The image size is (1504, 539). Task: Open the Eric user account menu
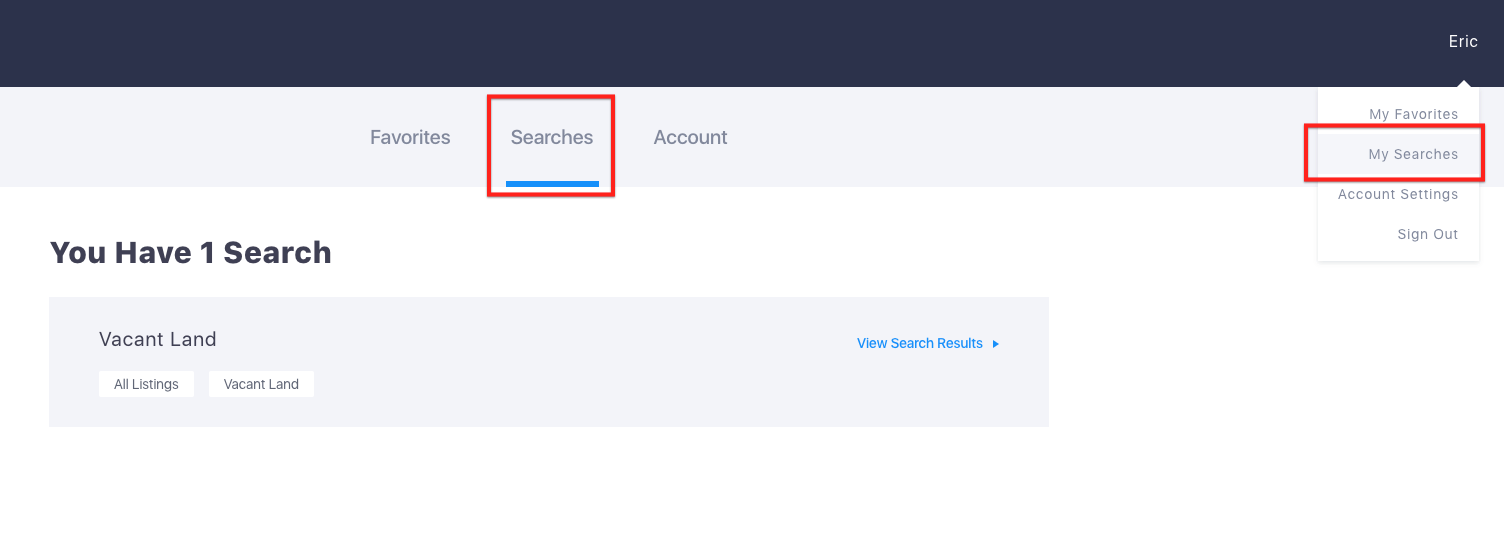tap(1463, 41)
